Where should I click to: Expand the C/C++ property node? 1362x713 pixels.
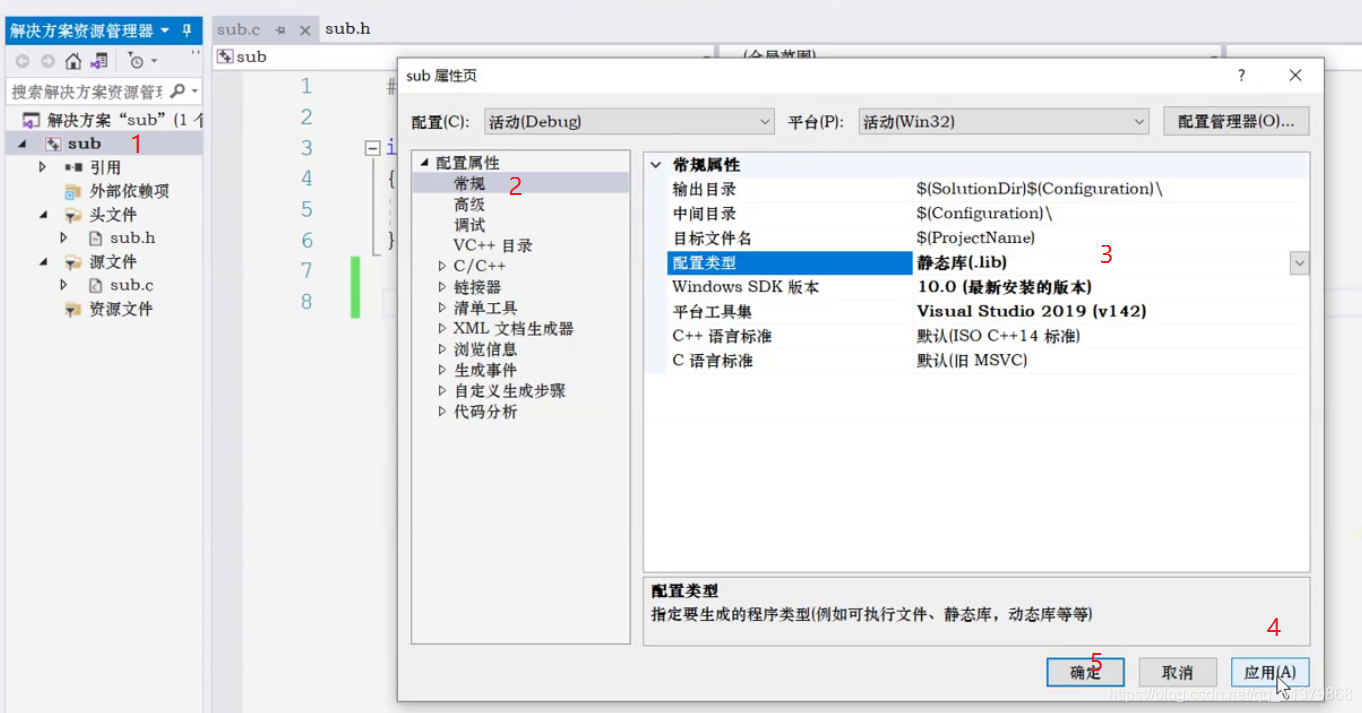tap(442, 266)
